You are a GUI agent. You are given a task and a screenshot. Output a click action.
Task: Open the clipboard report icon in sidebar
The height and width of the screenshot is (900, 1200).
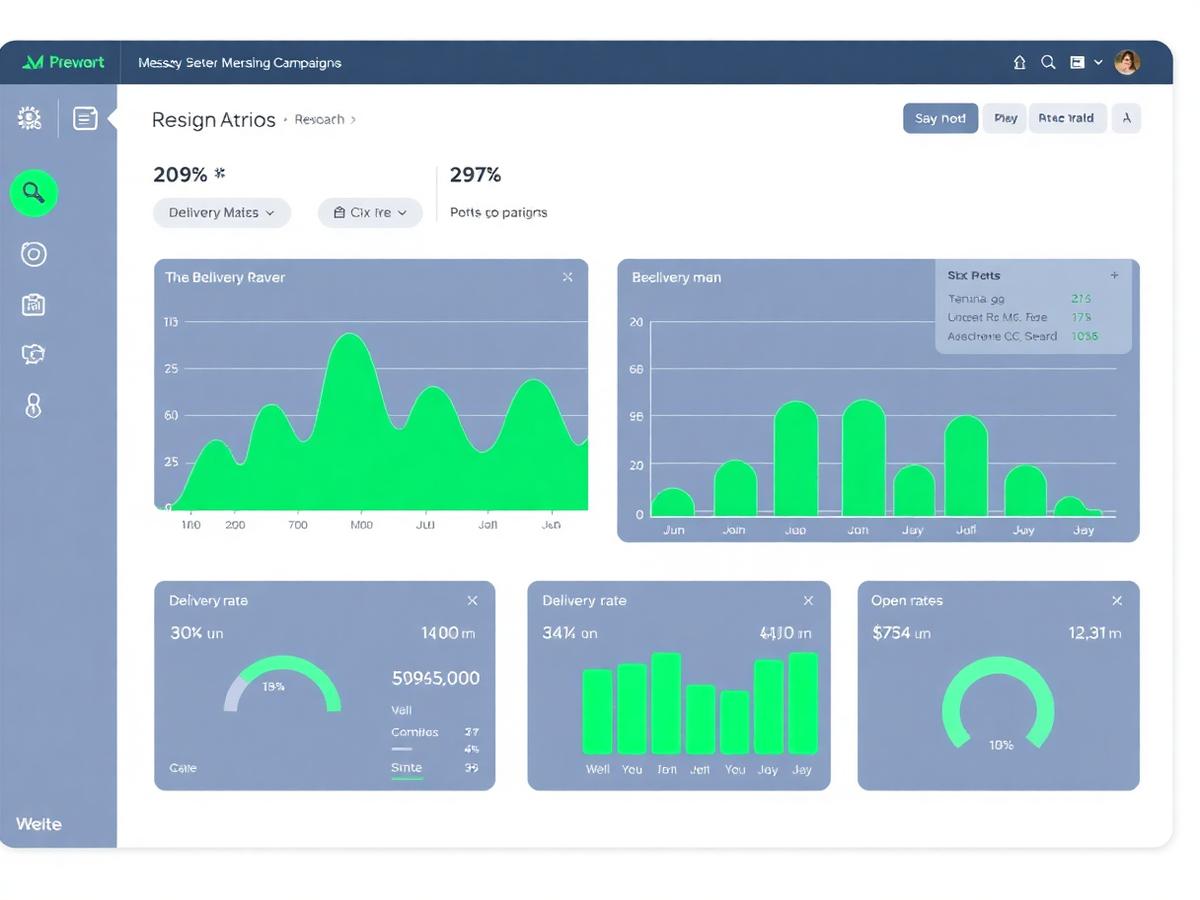33,305
